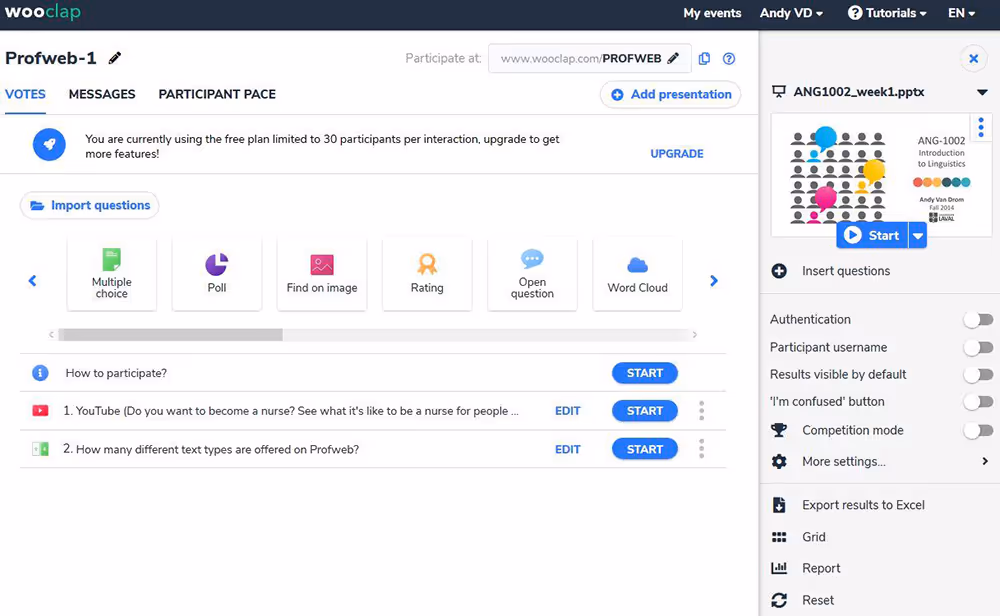
Task: Switch to the VOTES tab
Action: (26, 94)
